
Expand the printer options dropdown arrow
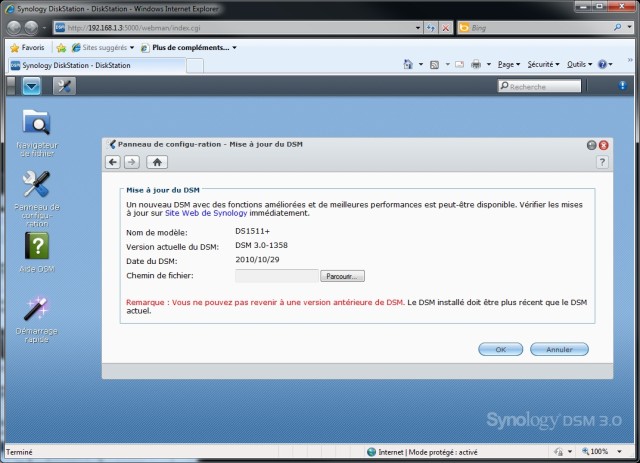(x=489, y=65)
